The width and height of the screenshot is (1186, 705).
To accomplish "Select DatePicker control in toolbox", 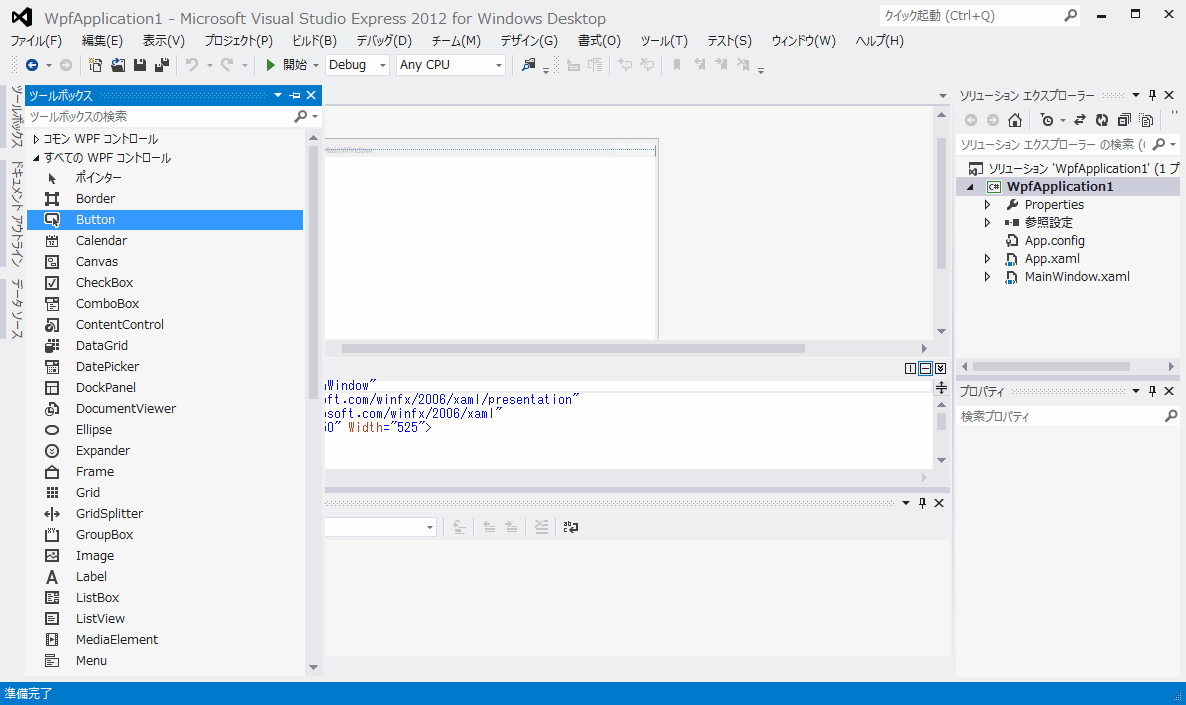I will pyautogui.click(x=165, y=367).
